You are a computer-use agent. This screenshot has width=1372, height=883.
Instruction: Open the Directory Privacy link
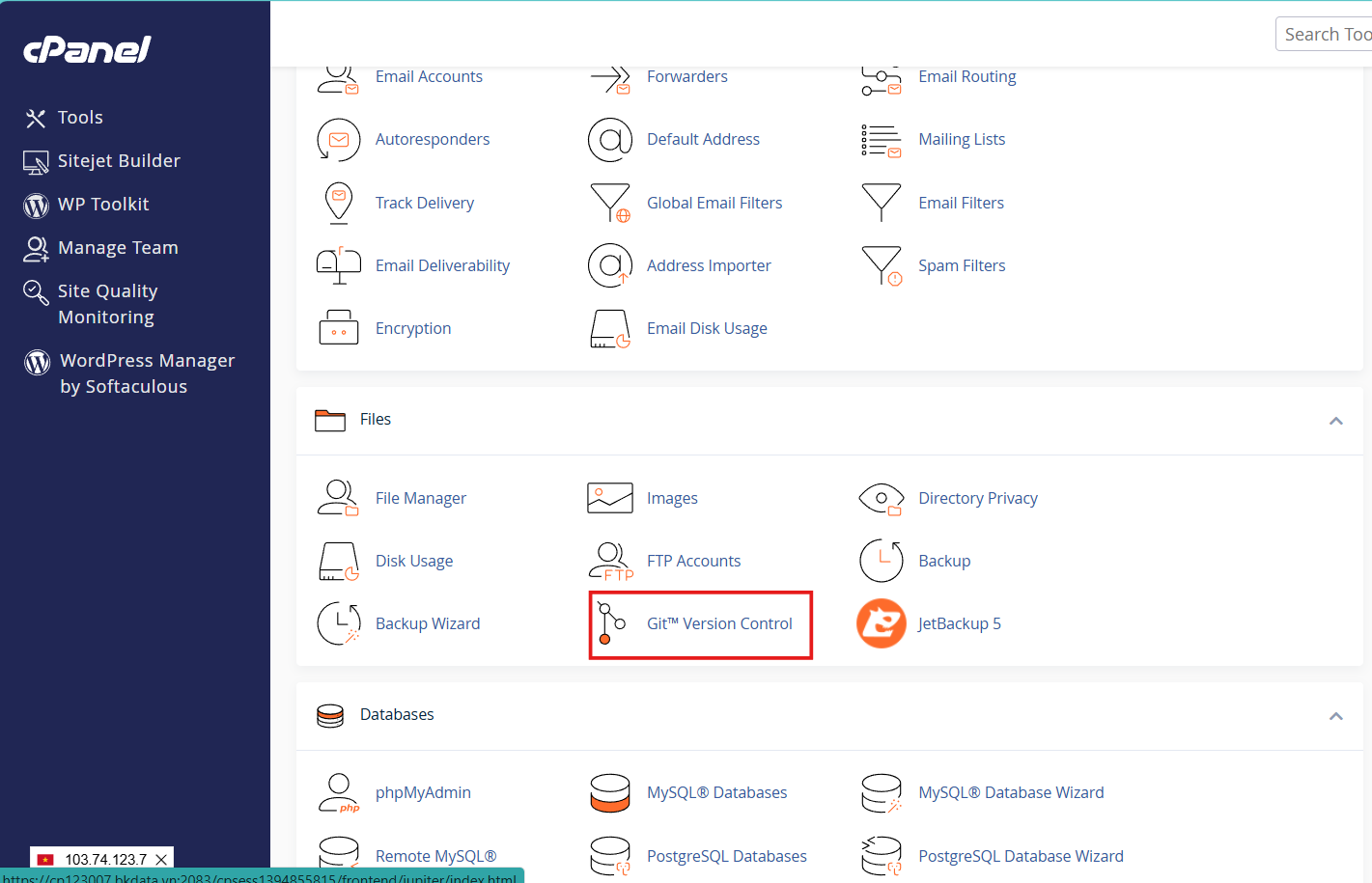point(978,498)
